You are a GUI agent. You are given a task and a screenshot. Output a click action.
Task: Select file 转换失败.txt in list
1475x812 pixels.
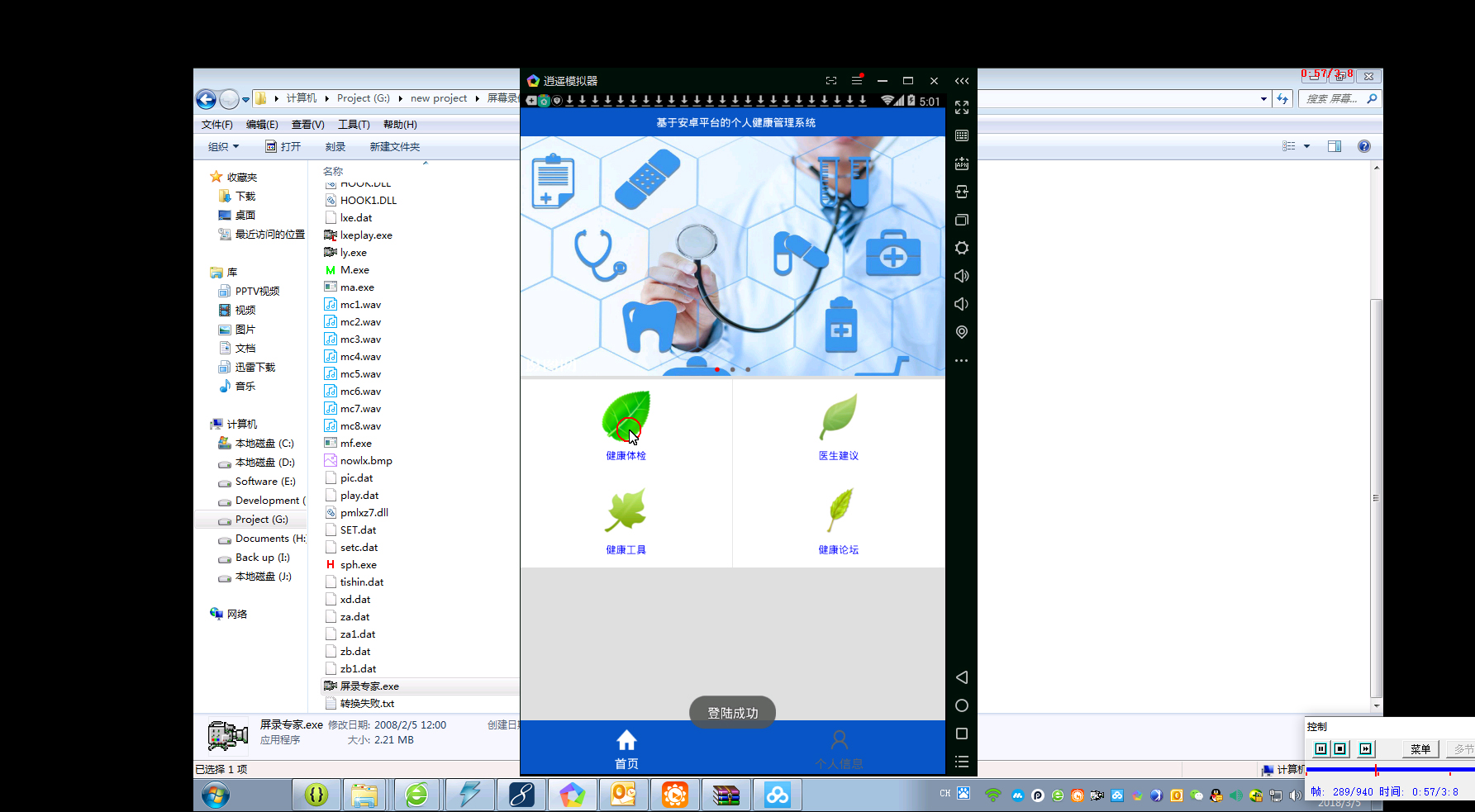click(367, 704)
